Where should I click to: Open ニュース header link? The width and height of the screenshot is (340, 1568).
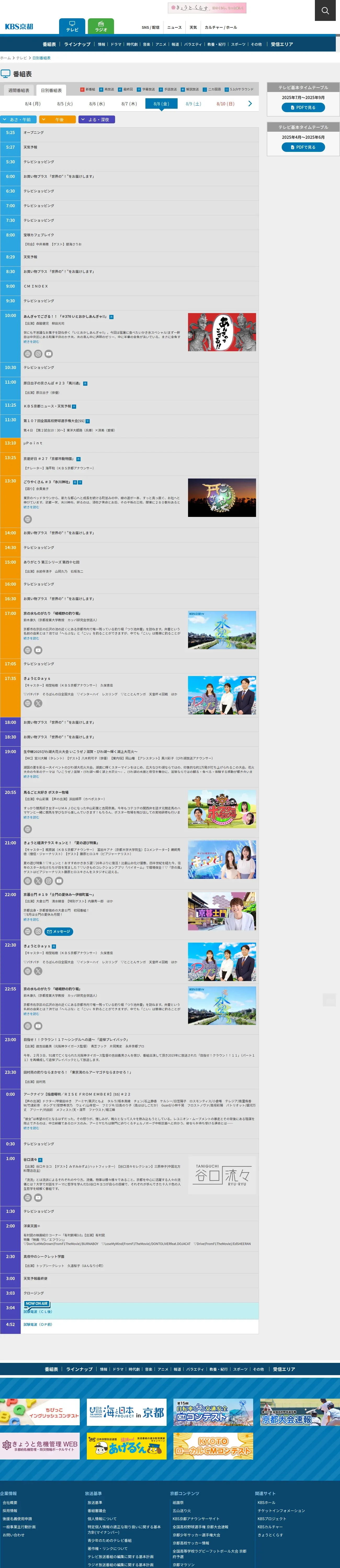click(174, 27)
